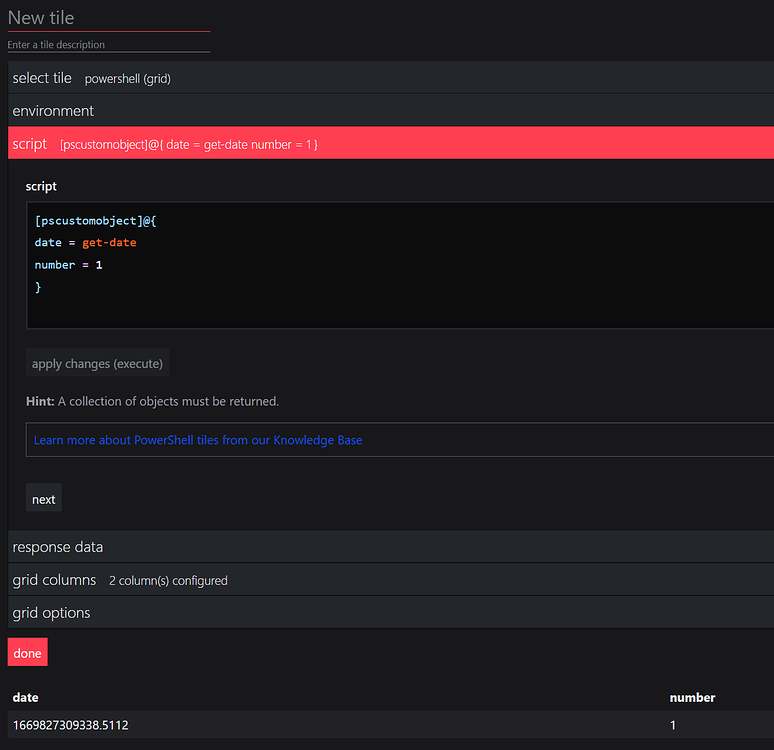The width and height of the screenshot is (774, 750).
Task: Click inside the PowerShell script editor
Action: point(400,265)
